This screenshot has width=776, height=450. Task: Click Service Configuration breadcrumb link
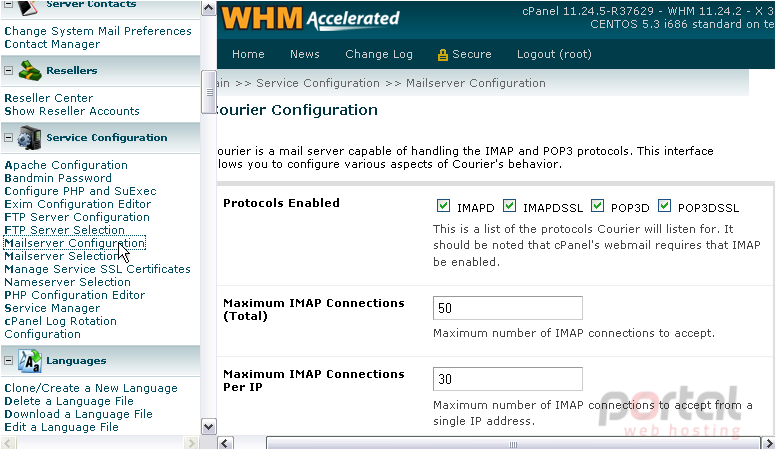(318, 83)
